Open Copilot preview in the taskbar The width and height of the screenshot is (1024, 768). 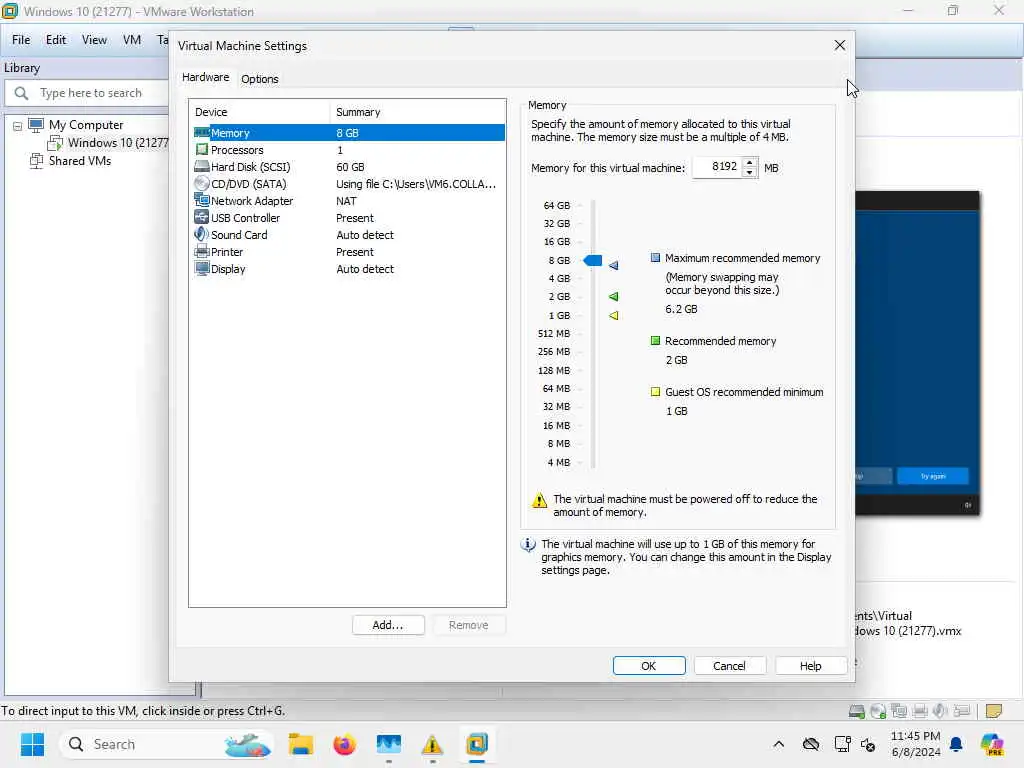(x=991, y=744)
